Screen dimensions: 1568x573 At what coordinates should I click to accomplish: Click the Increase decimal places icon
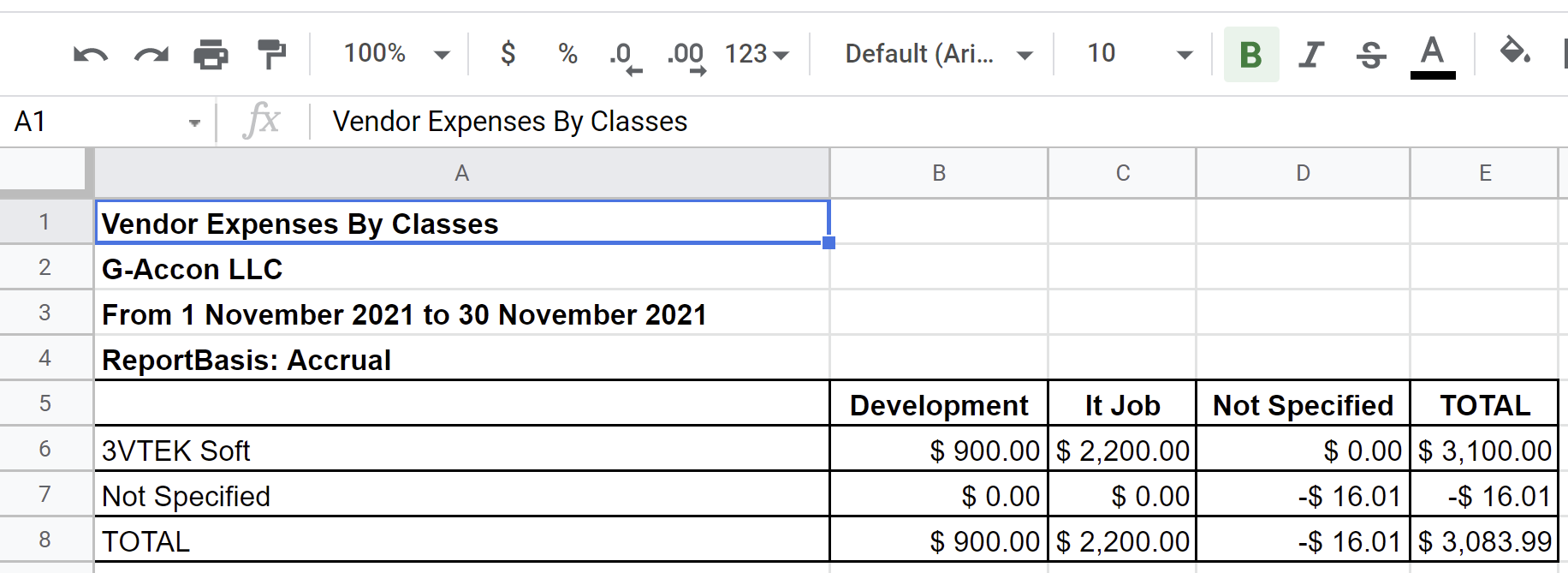click(x=686, y=57)
